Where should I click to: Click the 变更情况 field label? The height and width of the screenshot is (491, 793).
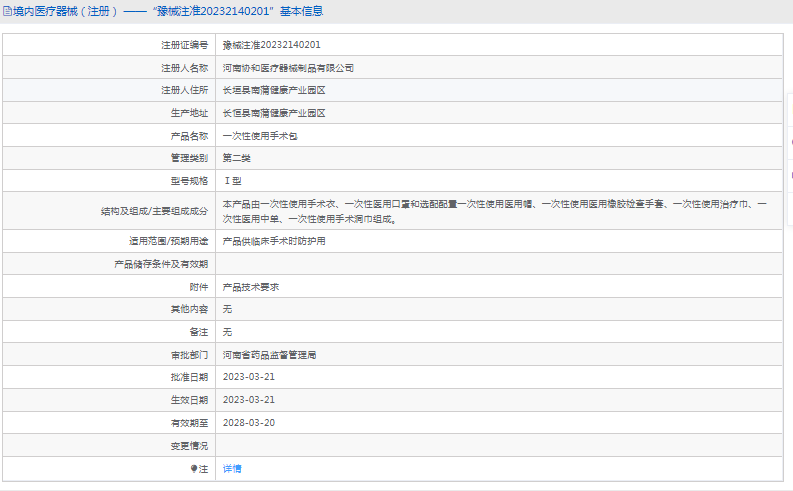(x=189, y=446)
